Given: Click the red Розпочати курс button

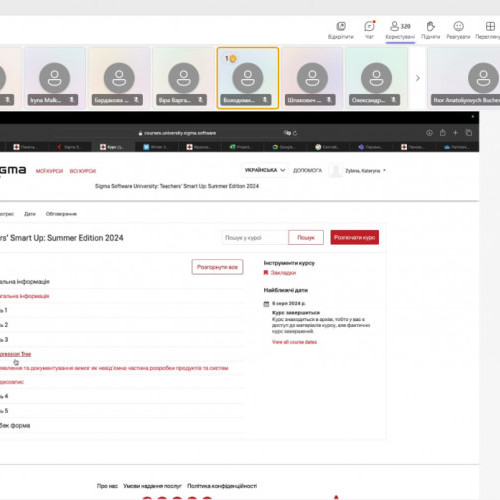Looking at the screenshot, I should click(355, 237).
